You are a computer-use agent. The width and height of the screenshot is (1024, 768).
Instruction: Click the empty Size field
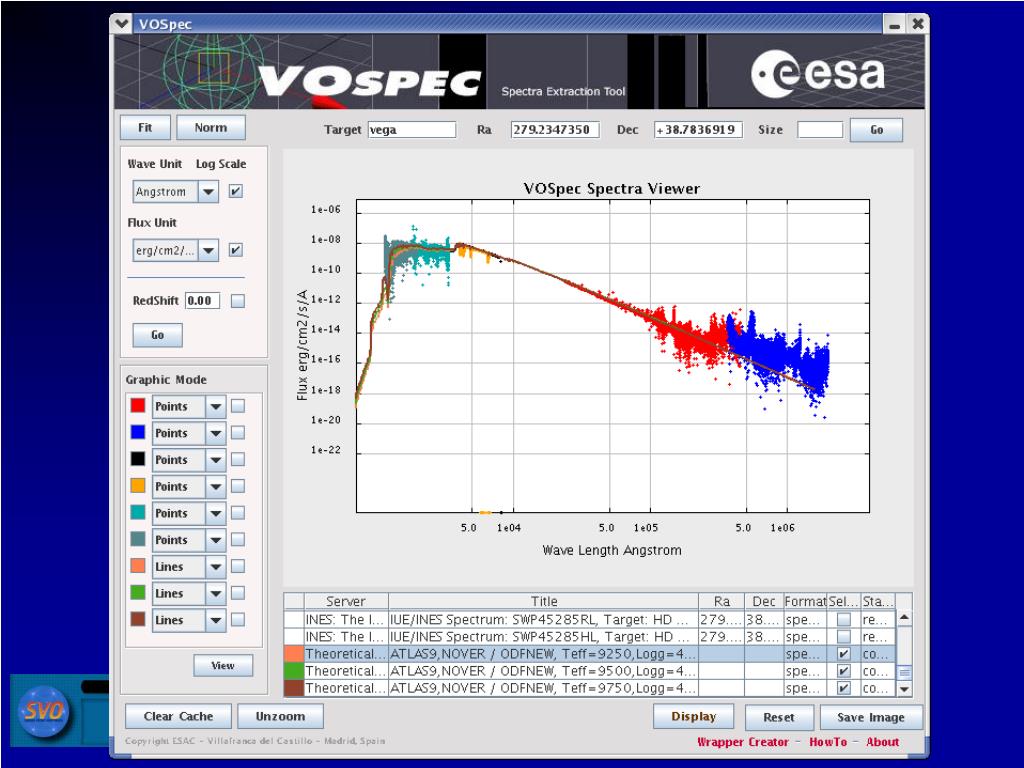[820, 129]
